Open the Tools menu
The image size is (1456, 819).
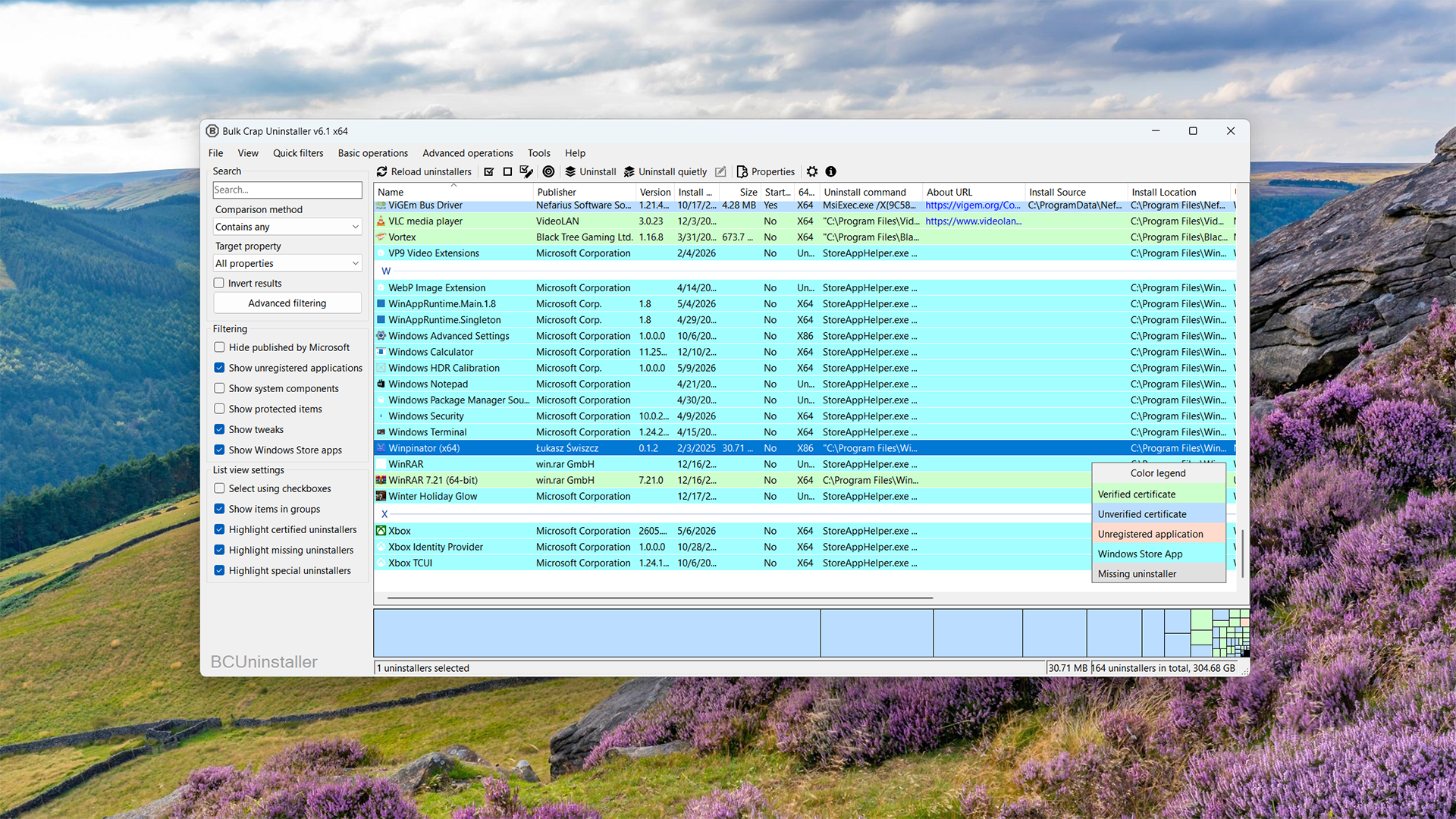539,153
